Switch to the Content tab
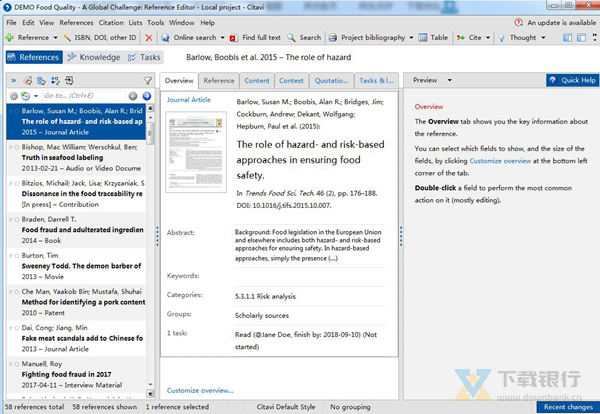 [257, 80]
